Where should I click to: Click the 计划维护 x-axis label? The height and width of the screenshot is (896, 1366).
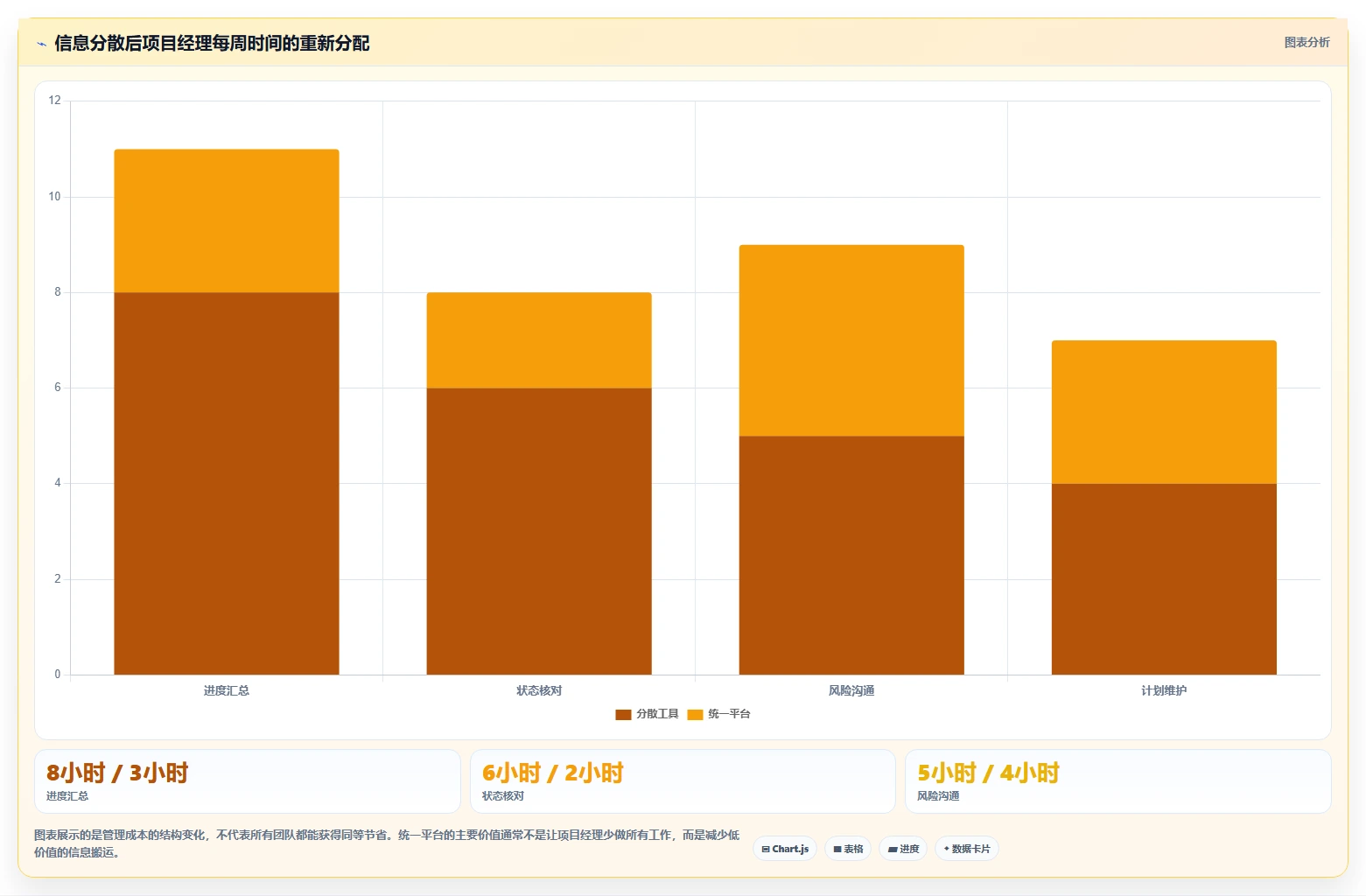1164,690
